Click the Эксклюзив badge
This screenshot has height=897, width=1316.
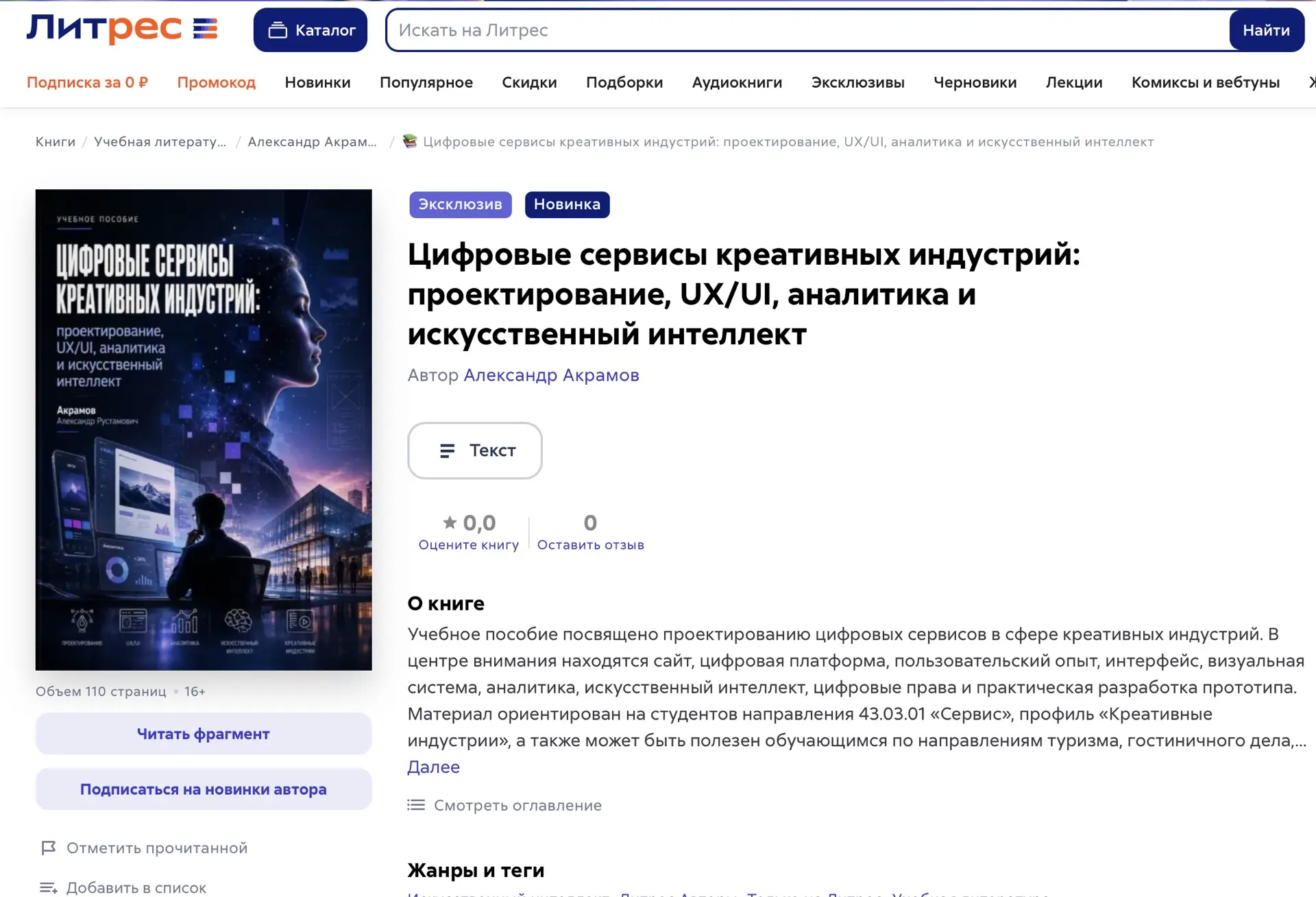pyautogui.click(x=461, y=204)
